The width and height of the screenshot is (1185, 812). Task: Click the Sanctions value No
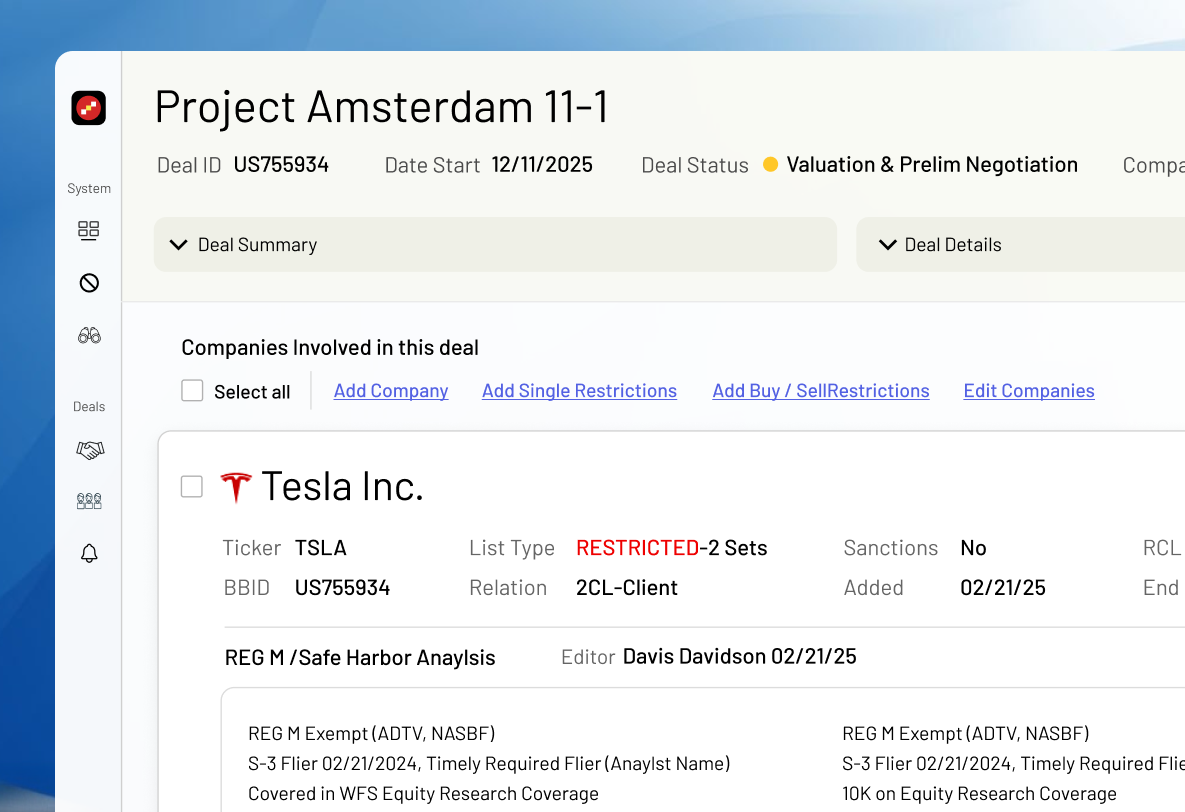coord(973,548)
